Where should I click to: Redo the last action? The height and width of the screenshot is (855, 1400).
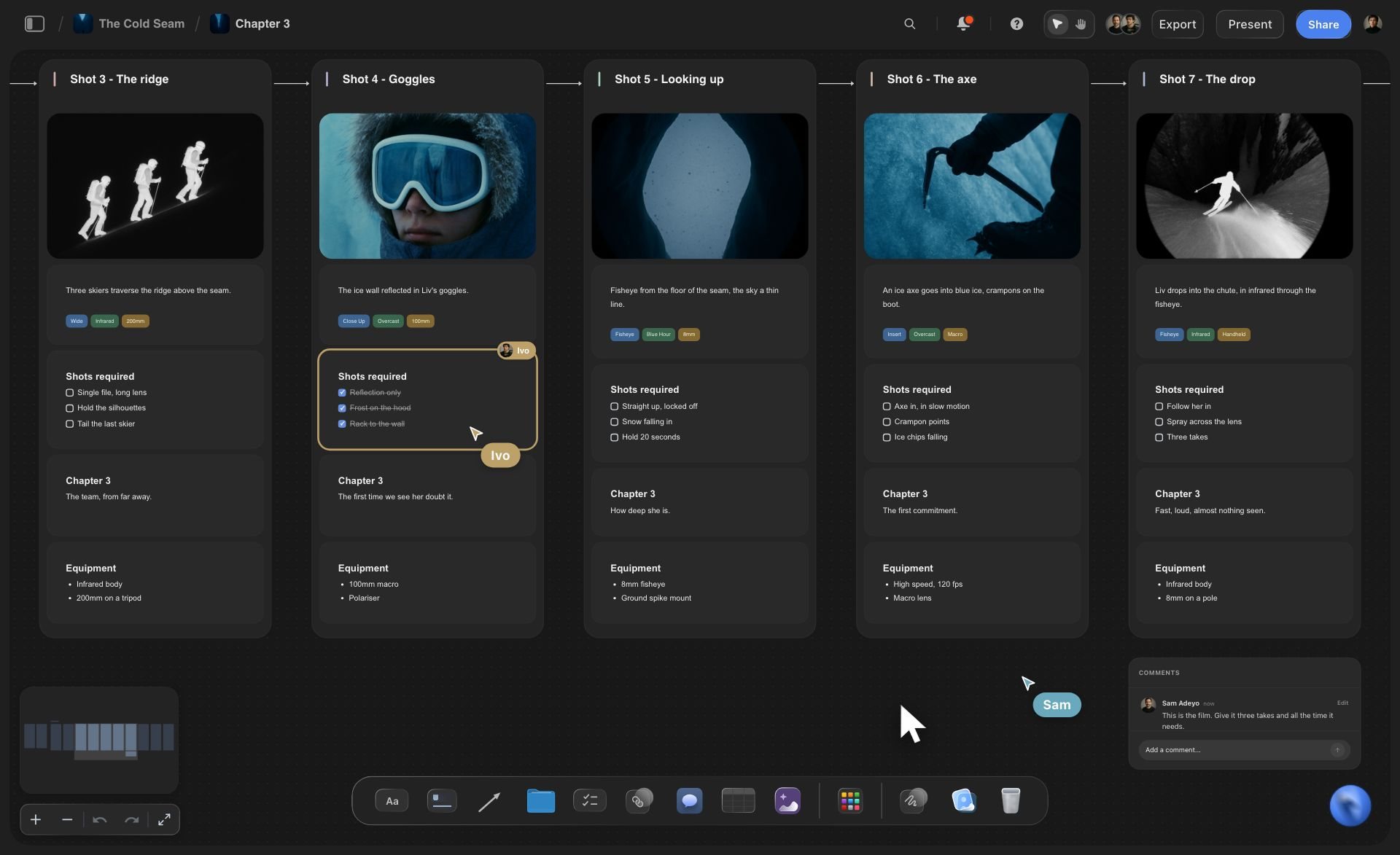click(x=132, y=820)
